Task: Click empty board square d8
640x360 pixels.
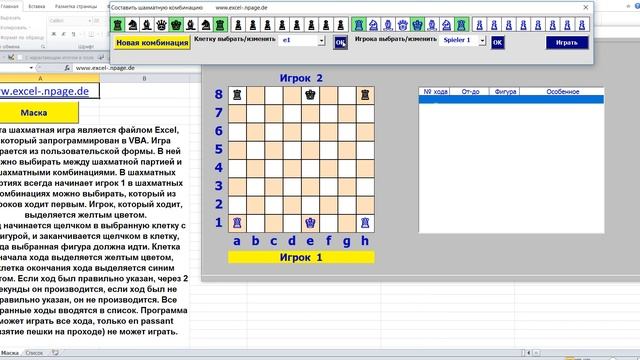Action: [x=292, y=95]
